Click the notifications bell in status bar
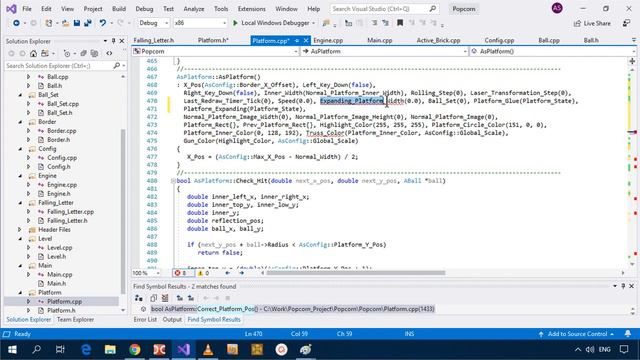 (628, 334)
